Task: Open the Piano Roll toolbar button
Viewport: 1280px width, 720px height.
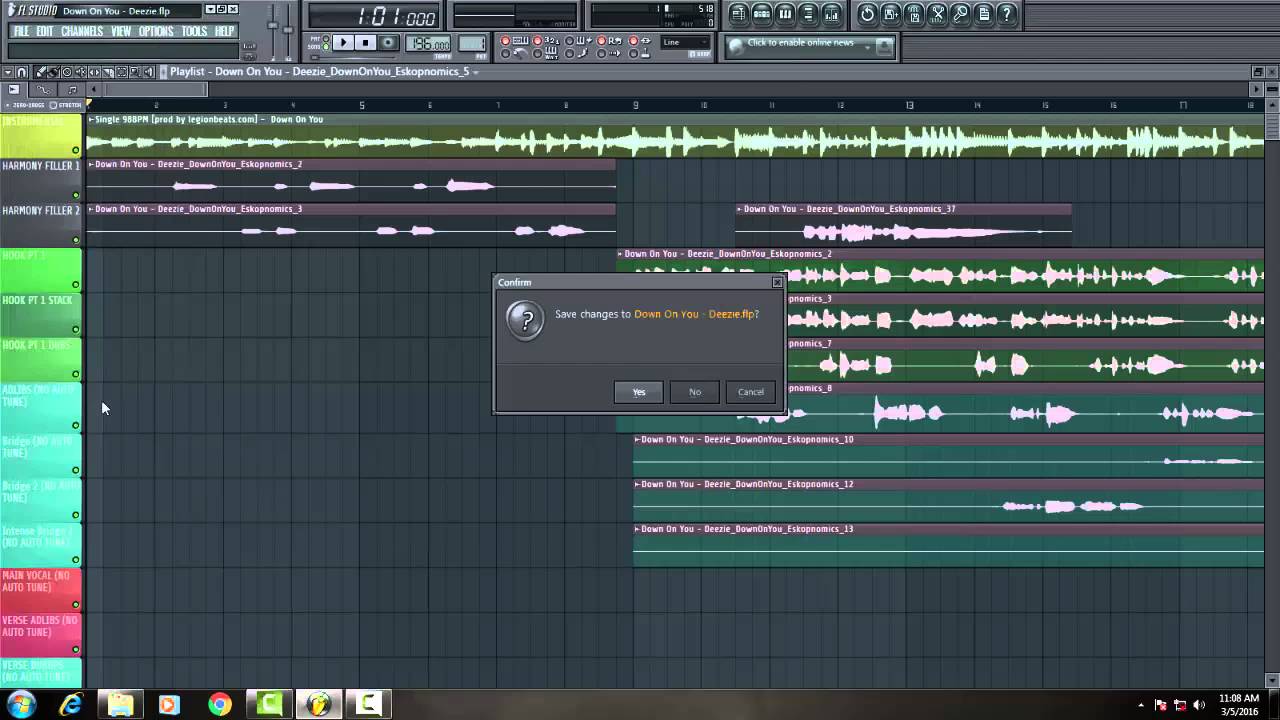Action: [785, 13]
